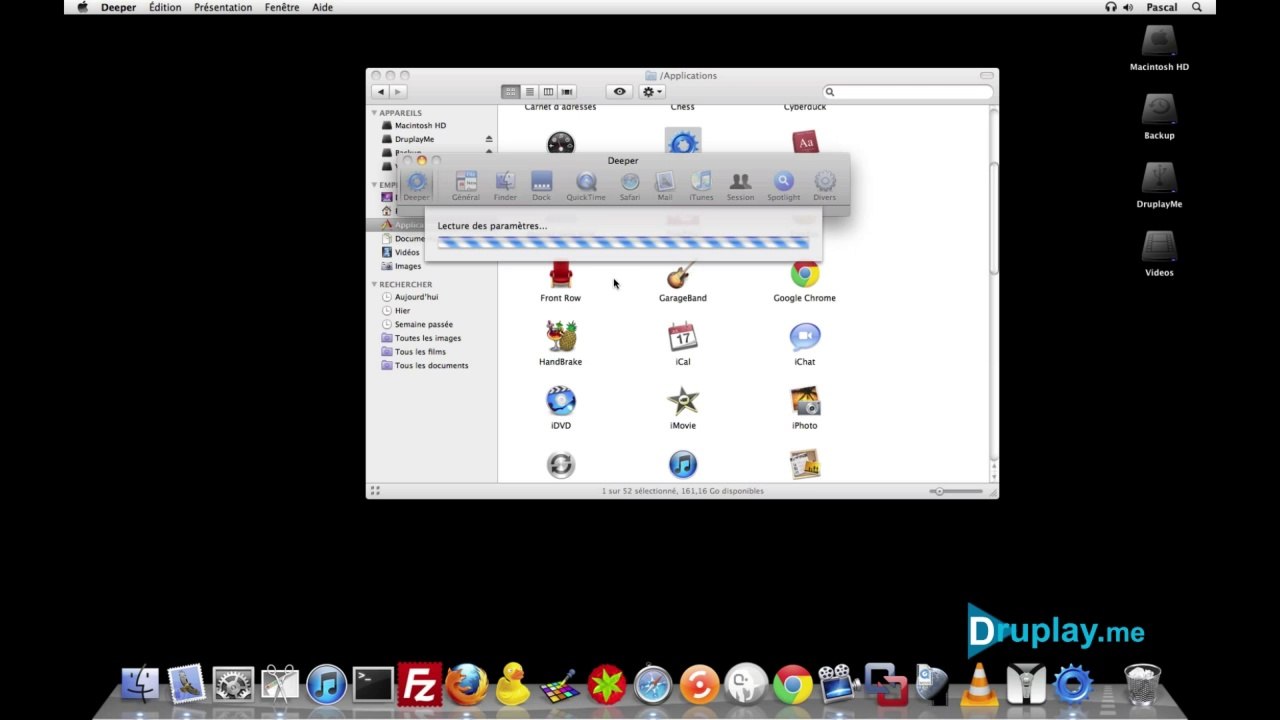Collapse the APPAREILS sidebar section

(x=375, y=113)
